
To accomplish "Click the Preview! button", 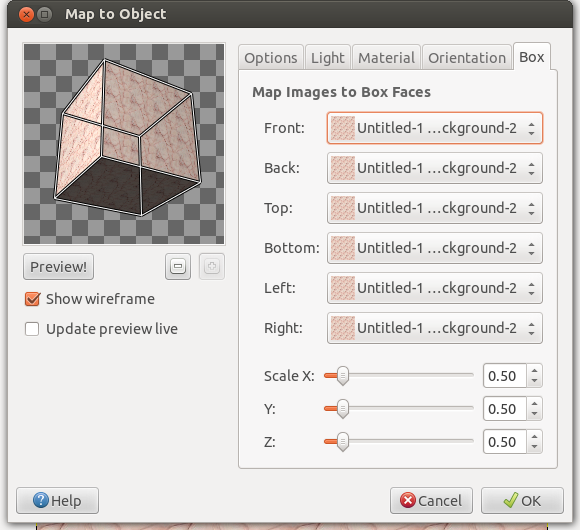I will coord(58,267).
